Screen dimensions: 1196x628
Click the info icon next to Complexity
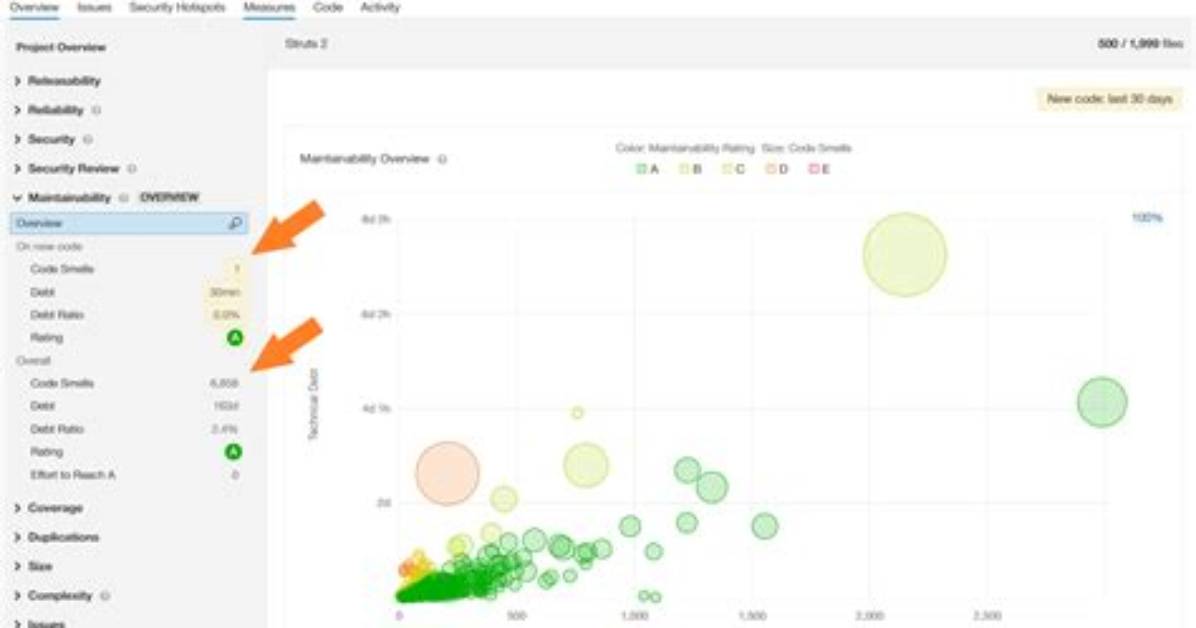pyautogui.click(x=104, y=596)
